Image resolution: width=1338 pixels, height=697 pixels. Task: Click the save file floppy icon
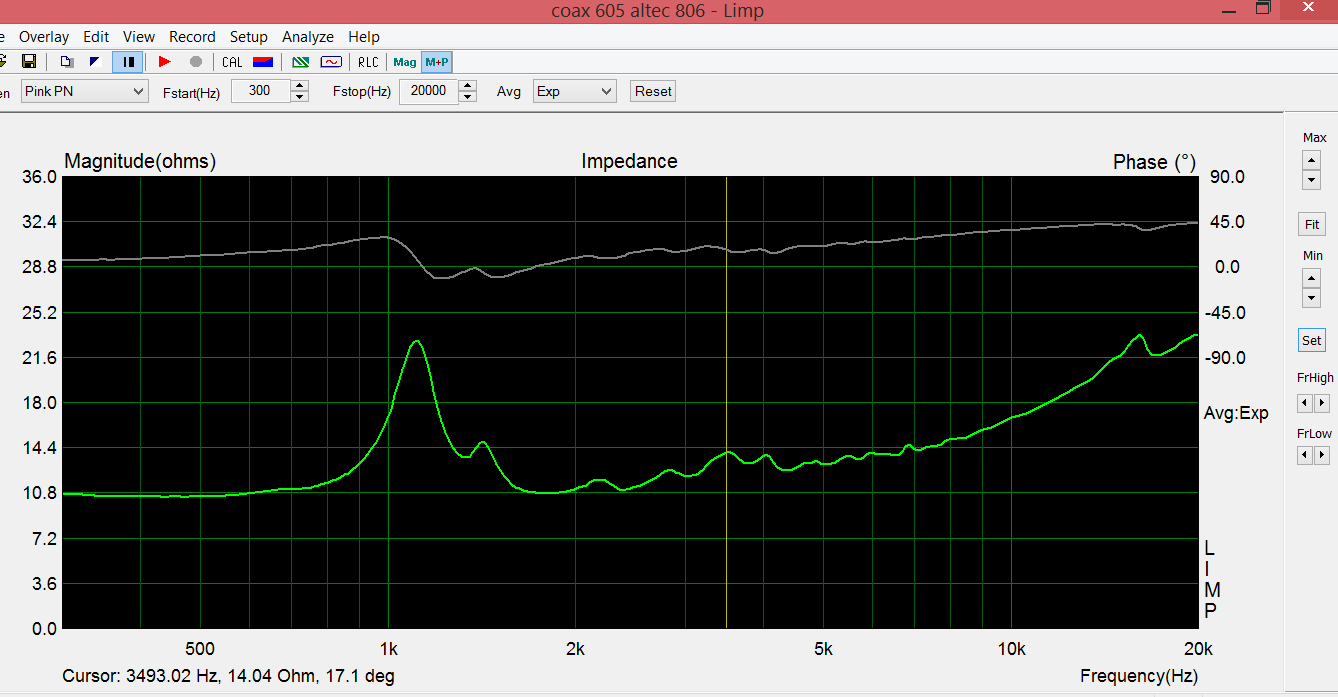coord(29,62)
